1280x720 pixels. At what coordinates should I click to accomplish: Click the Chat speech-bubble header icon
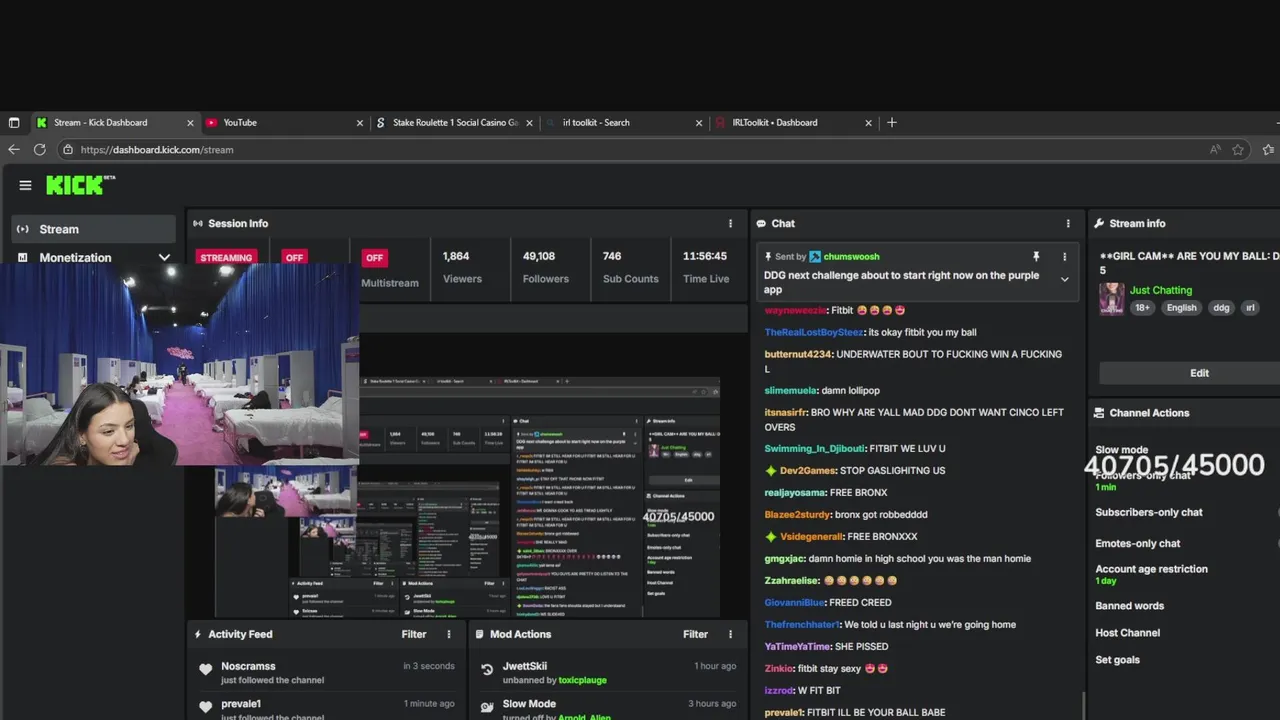pos(761,224)
